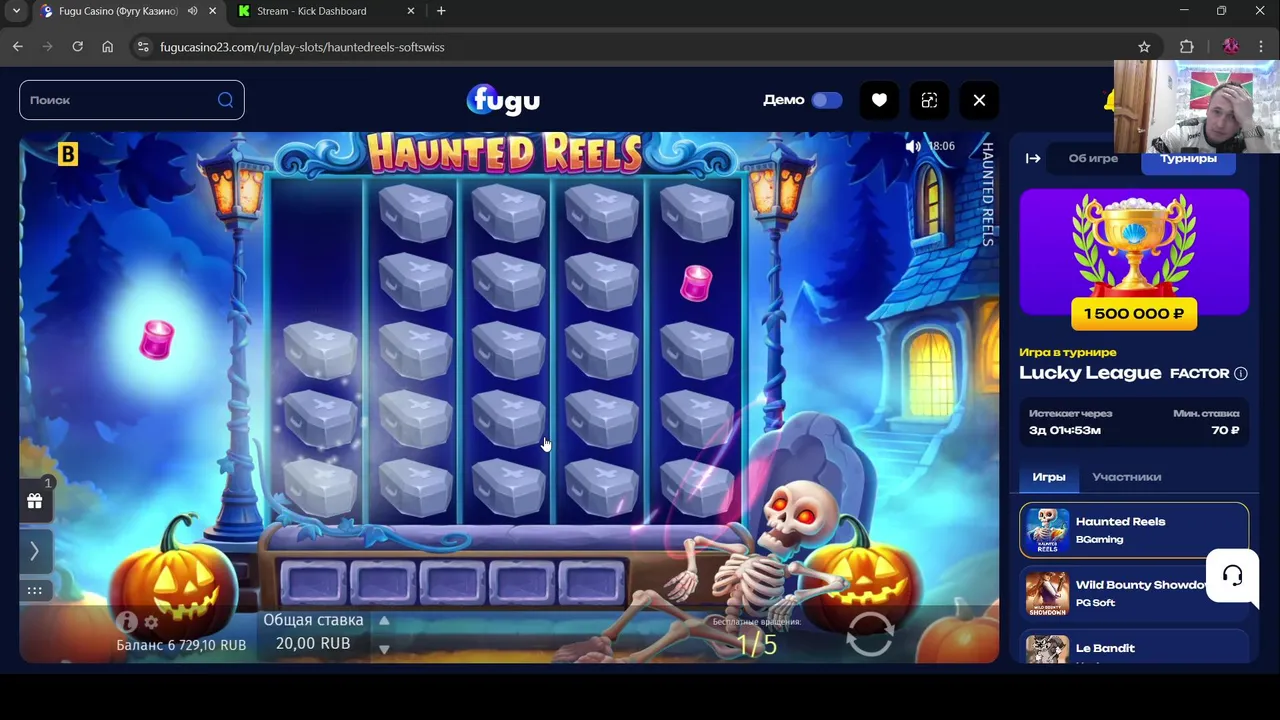Viewport: 1280px width, 720px height.
Task: Open the browser home page icon
Action: point(107,47)
